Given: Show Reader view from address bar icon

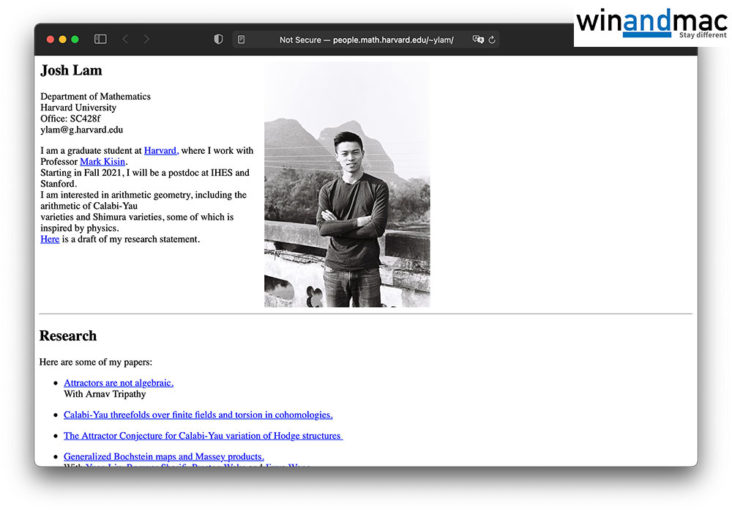Looking at the screenshot, I should (241, 40).
